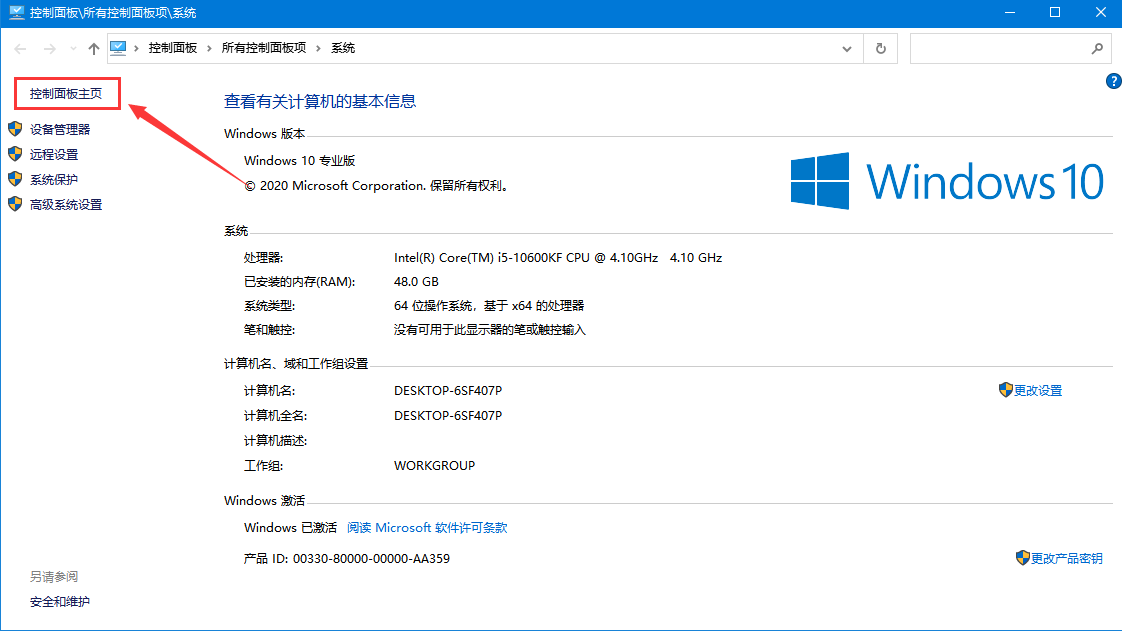
Task: Open the recent locations dropdown arrow
Action: click(72, 48)
